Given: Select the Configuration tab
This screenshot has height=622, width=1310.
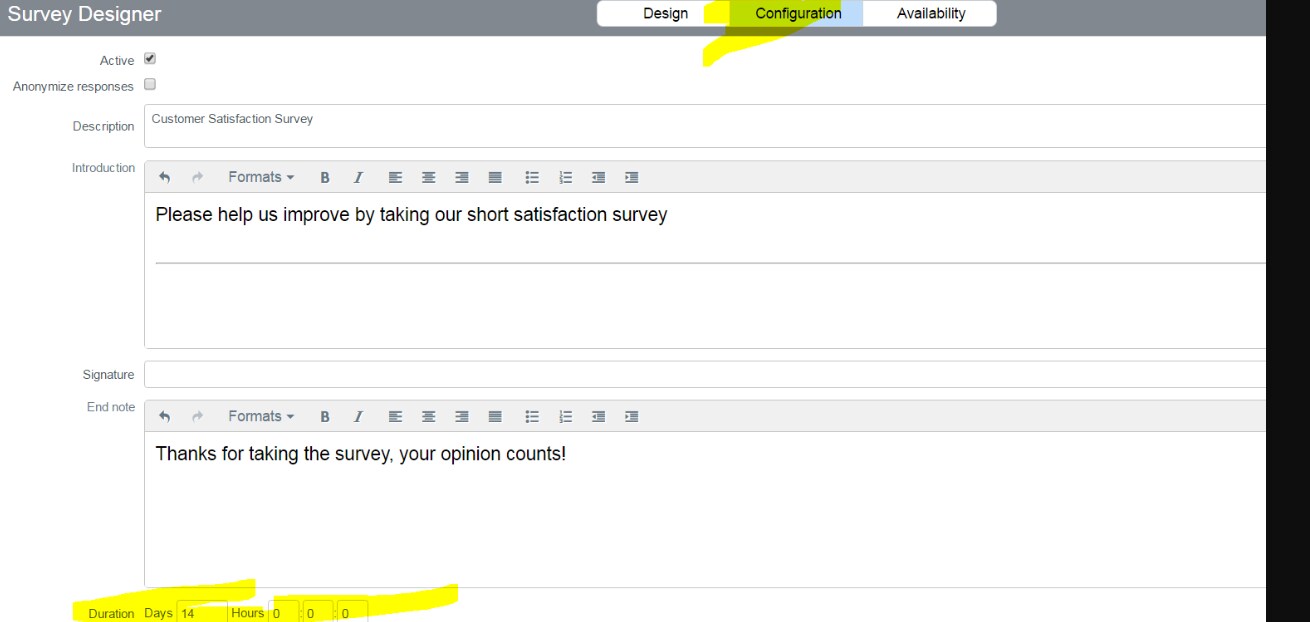Looking at the screenshot, I should click(x=797, y=13).
